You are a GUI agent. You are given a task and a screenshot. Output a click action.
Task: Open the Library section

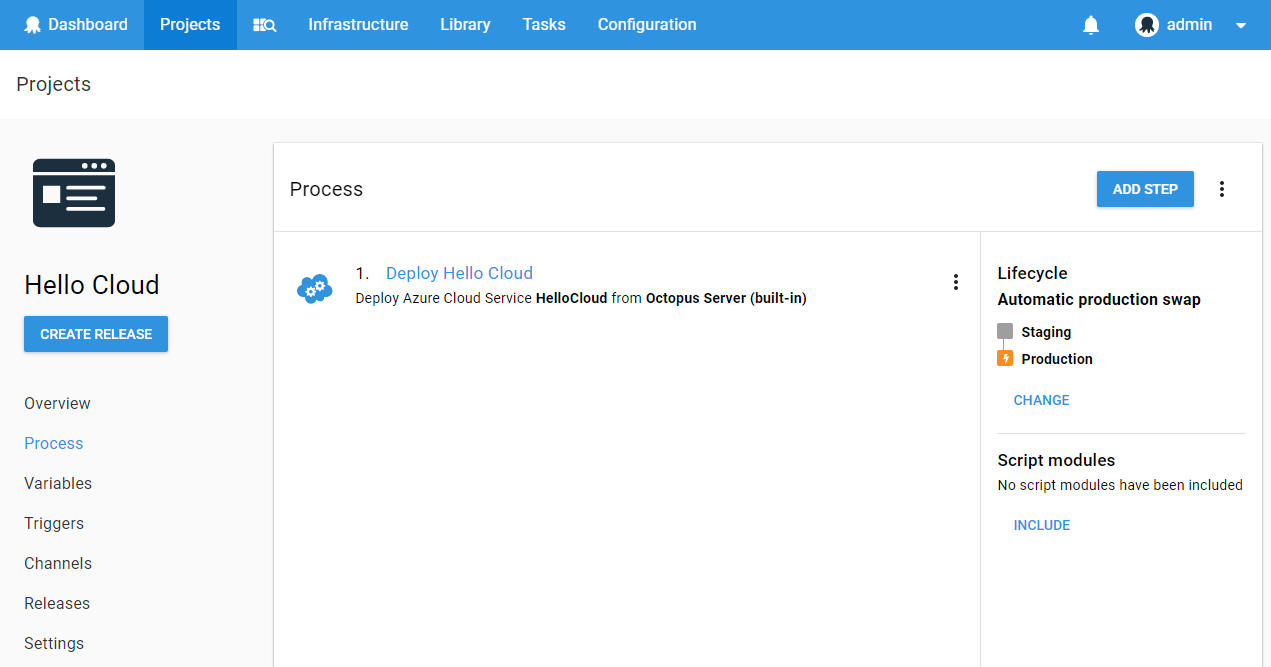[x=465, y=25]
